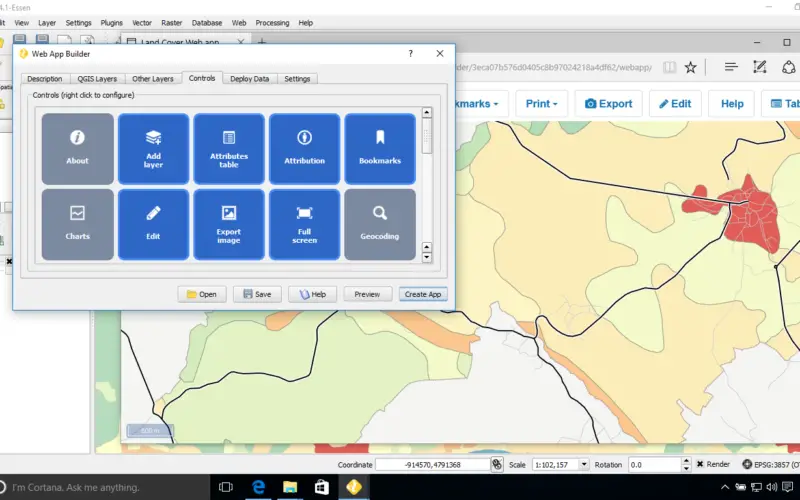Click the Open button in Web App Builder
The image size is (800, 500).
point(202,294)
